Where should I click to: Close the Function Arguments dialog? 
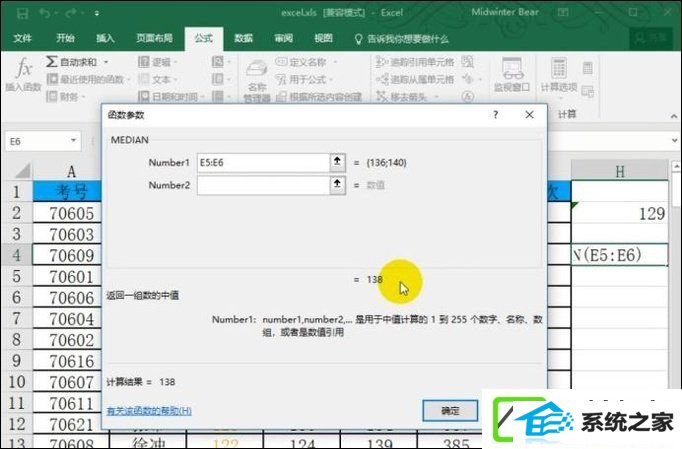pos(529,115)
